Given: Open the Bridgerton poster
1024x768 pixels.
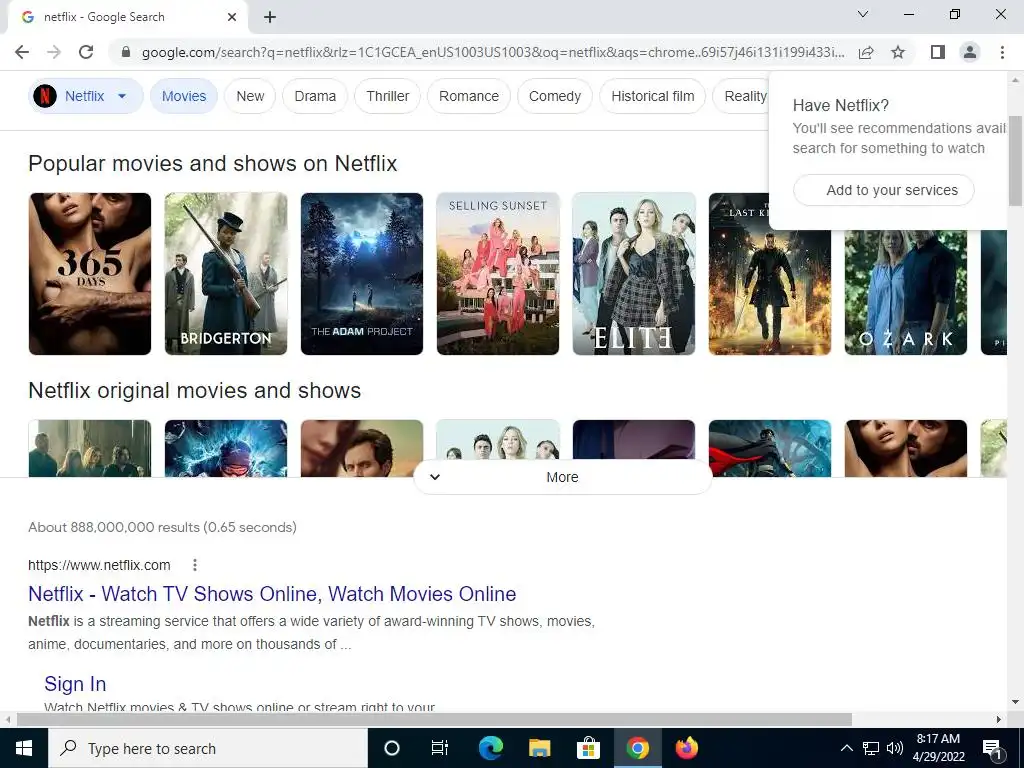Looking at the screenshot, I should pos(226,274).
